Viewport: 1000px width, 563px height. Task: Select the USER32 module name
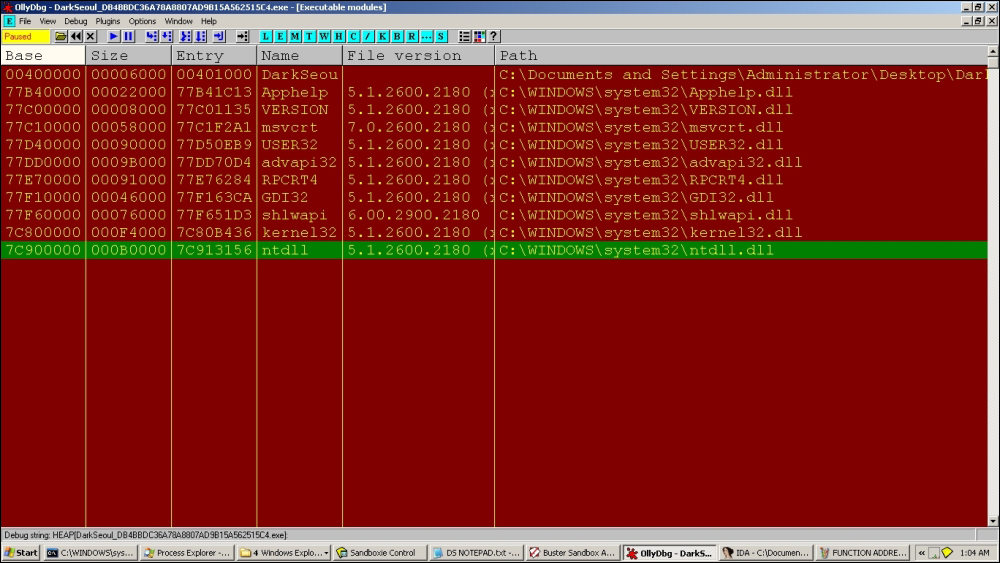290,145
